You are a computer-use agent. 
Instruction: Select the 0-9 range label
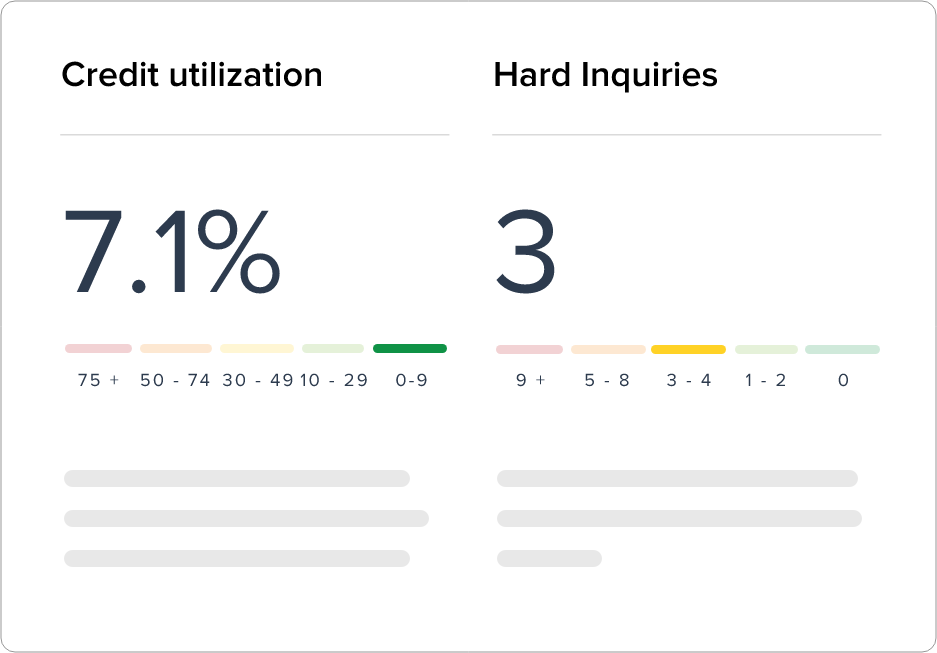(x=412, y=380)
